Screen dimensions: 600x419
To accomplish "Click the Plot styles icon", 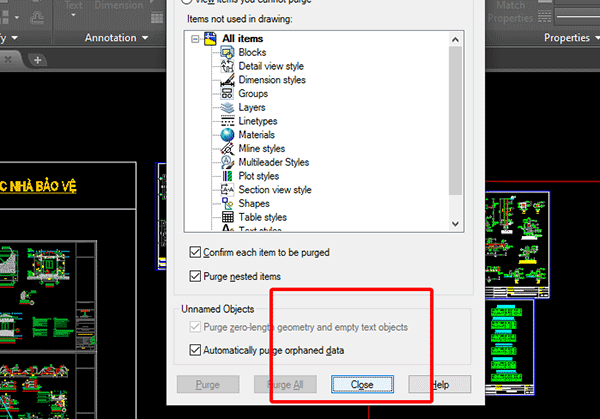I will [227, 176].
